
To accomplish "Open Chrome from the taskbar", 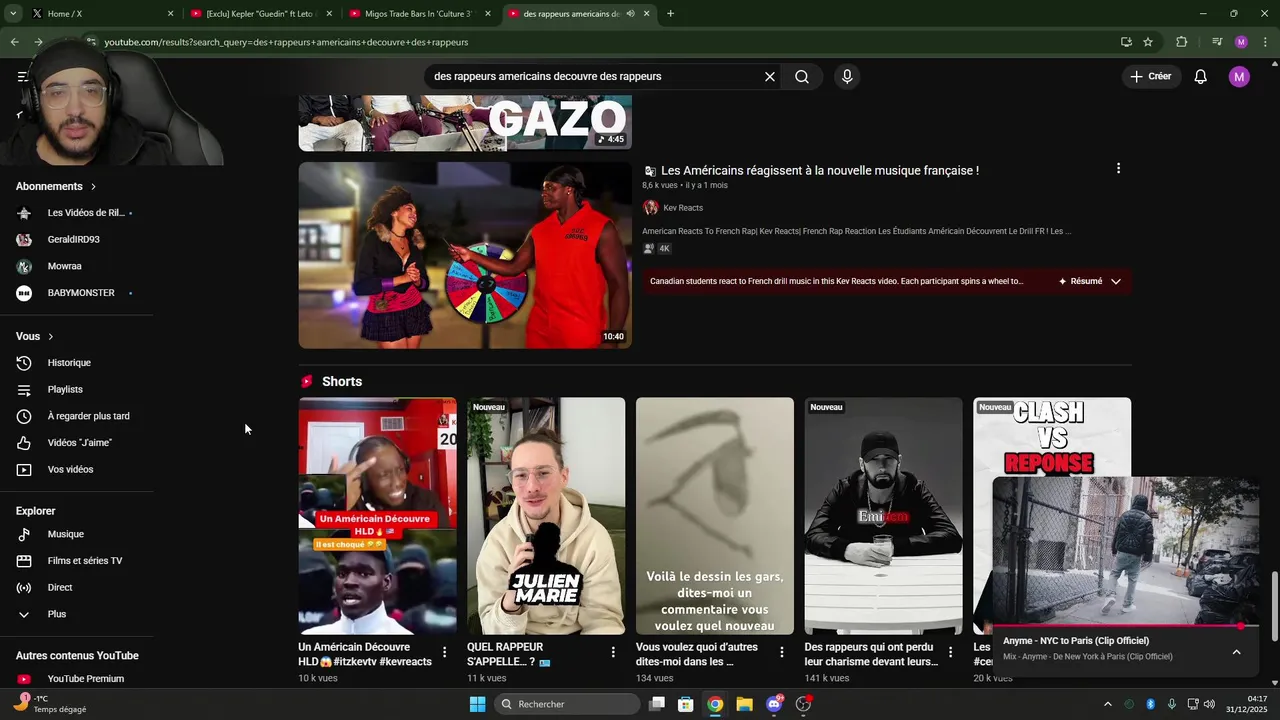I will (x=715, y=704).
